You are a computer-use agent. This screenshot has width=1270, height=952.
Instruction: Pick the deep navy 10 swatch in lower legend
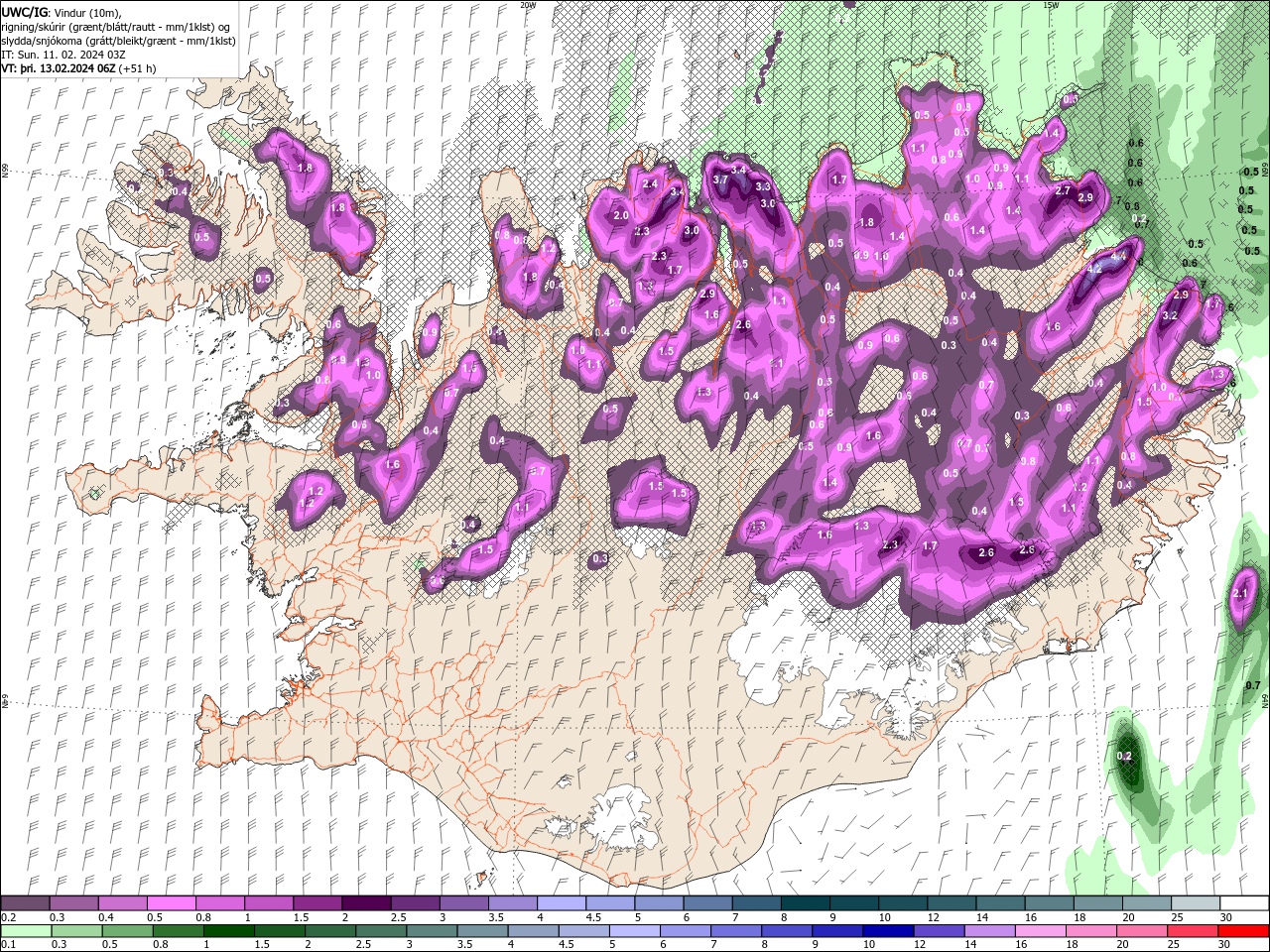click(887, 931)
